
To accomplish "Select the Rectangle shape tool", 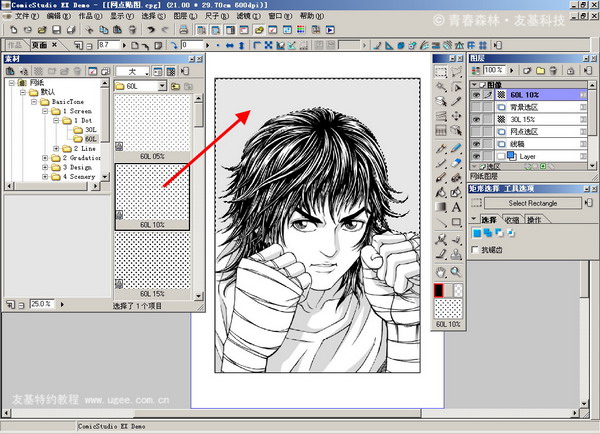I will click(456, 222).
